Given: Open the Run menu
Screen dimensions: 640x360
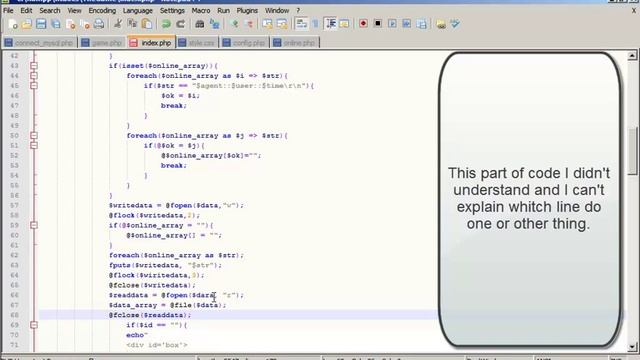Looking at the screenshot, I should [x=223, y=11].
